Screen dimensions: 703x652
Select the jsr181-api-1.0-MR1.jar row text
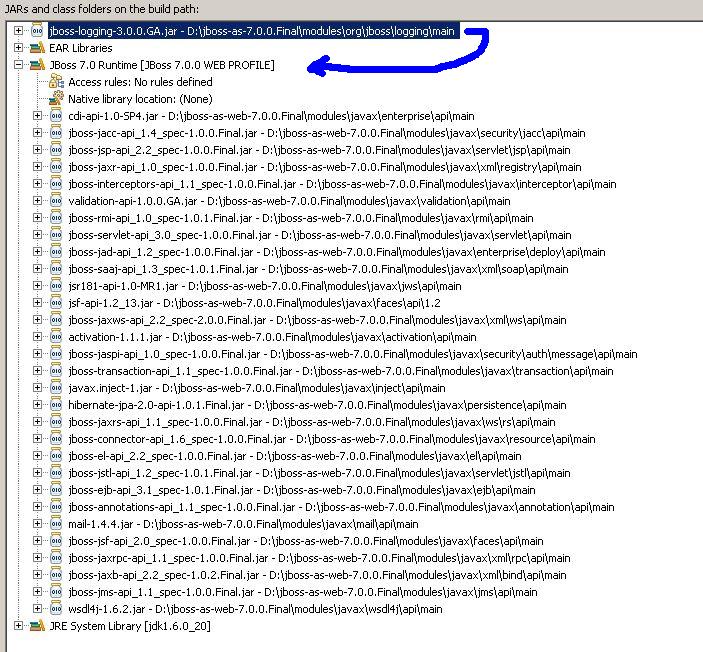click(265, 286)
